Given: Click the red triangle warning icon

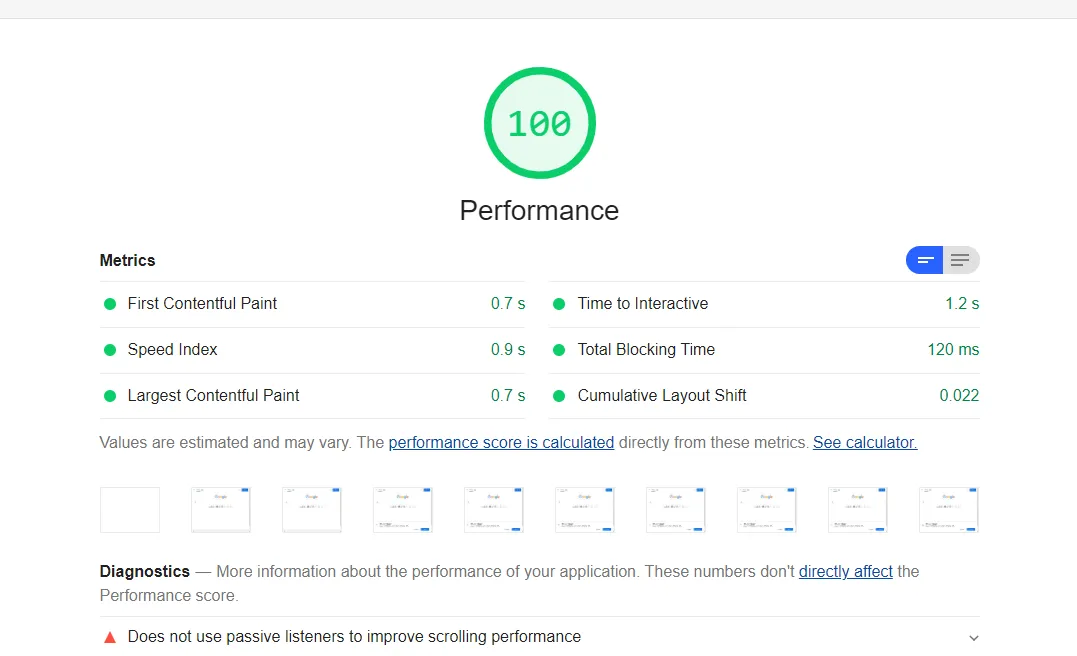Looking at the screenshot, I should click(110, 637).
